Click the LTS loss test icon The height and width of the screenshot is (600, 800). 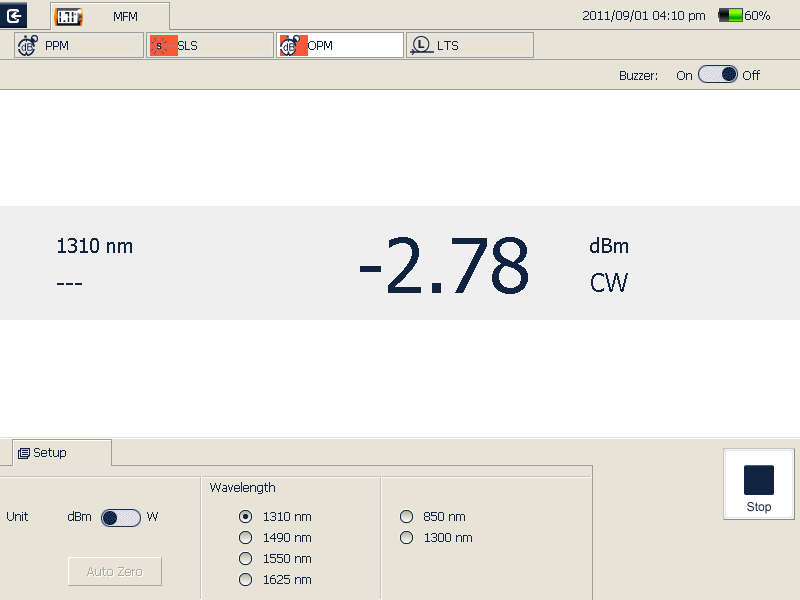421,45
